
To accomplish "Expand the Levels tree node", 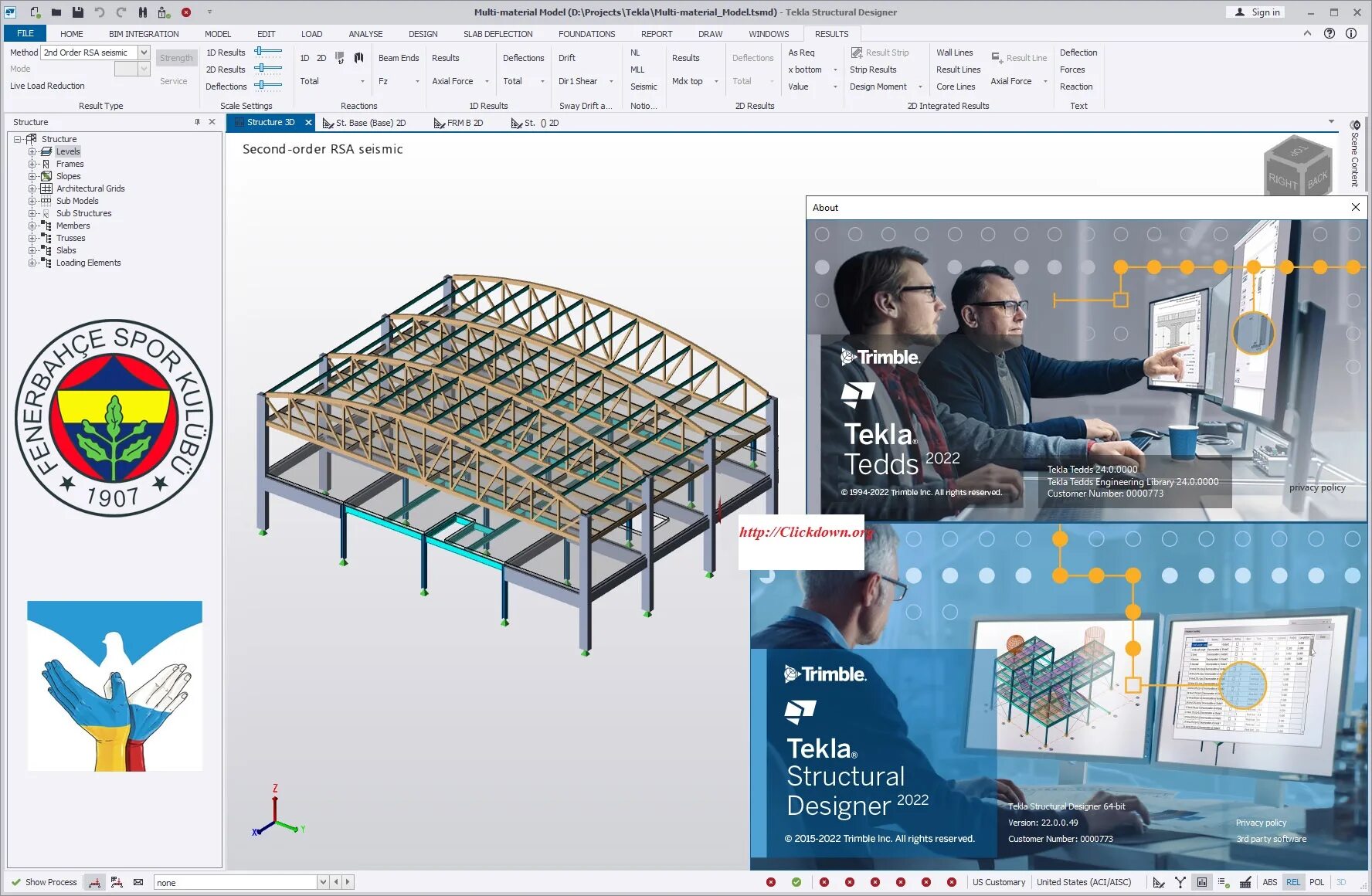I will tap(32, 151).
